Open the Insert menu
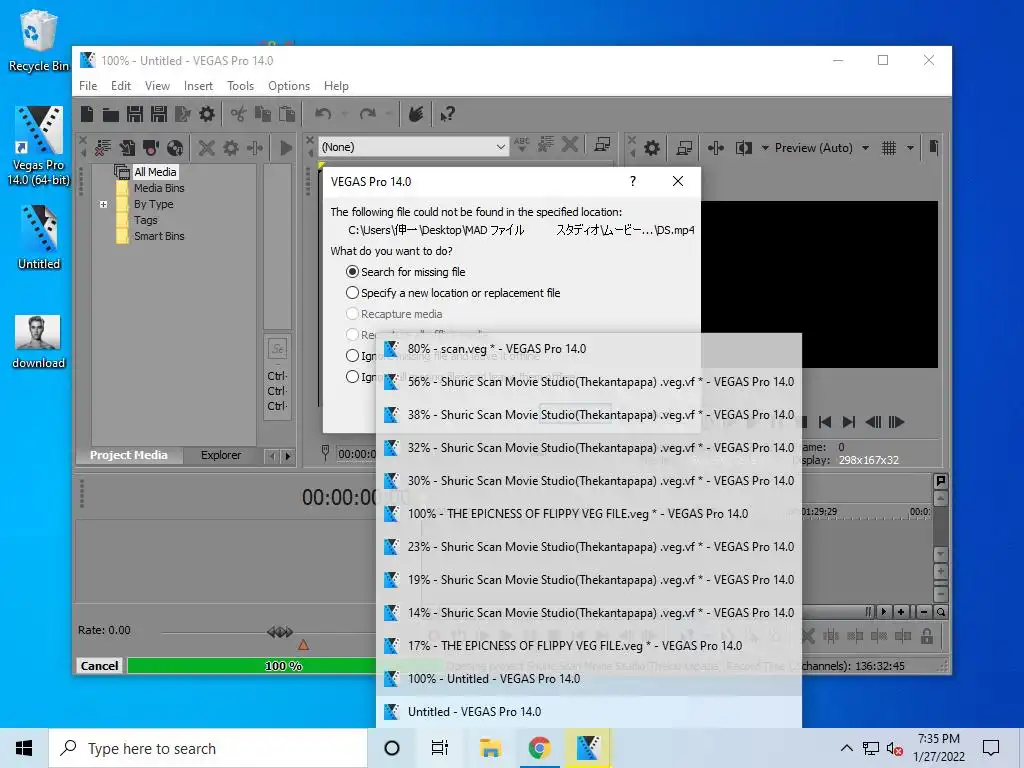This screenshot has width=1024, height=768. tap(198, 86)
